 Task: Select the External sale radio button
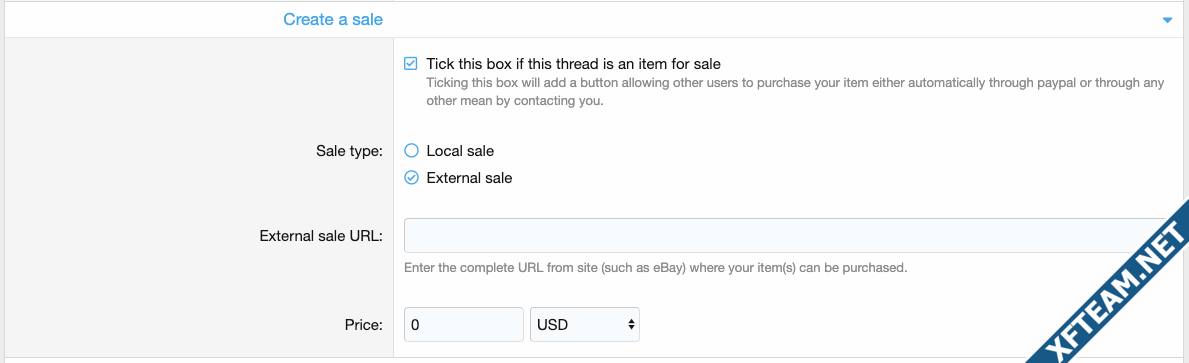pyautogui.click(x=411, y=179)
